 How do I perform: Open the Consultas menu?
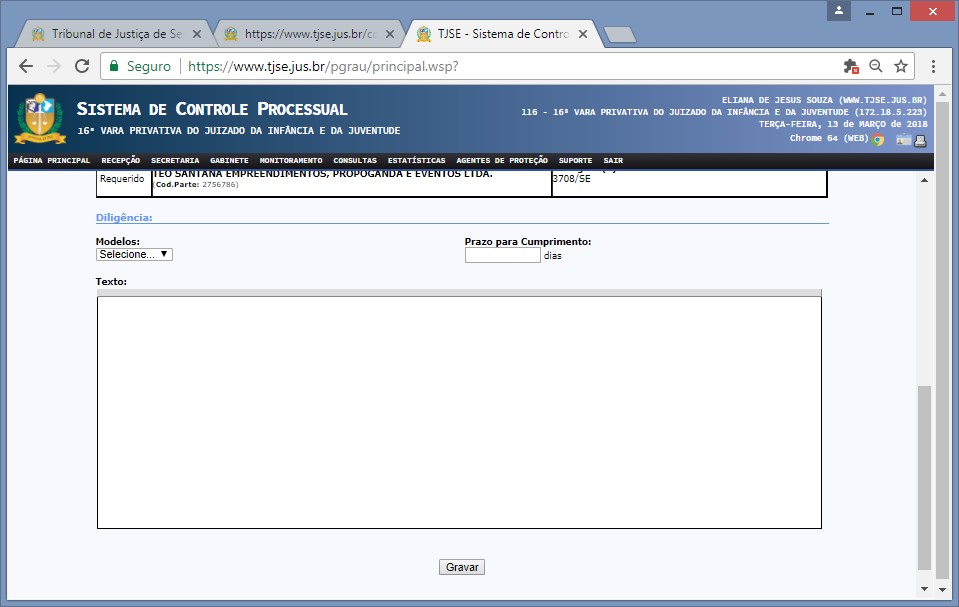coord(355,160)
